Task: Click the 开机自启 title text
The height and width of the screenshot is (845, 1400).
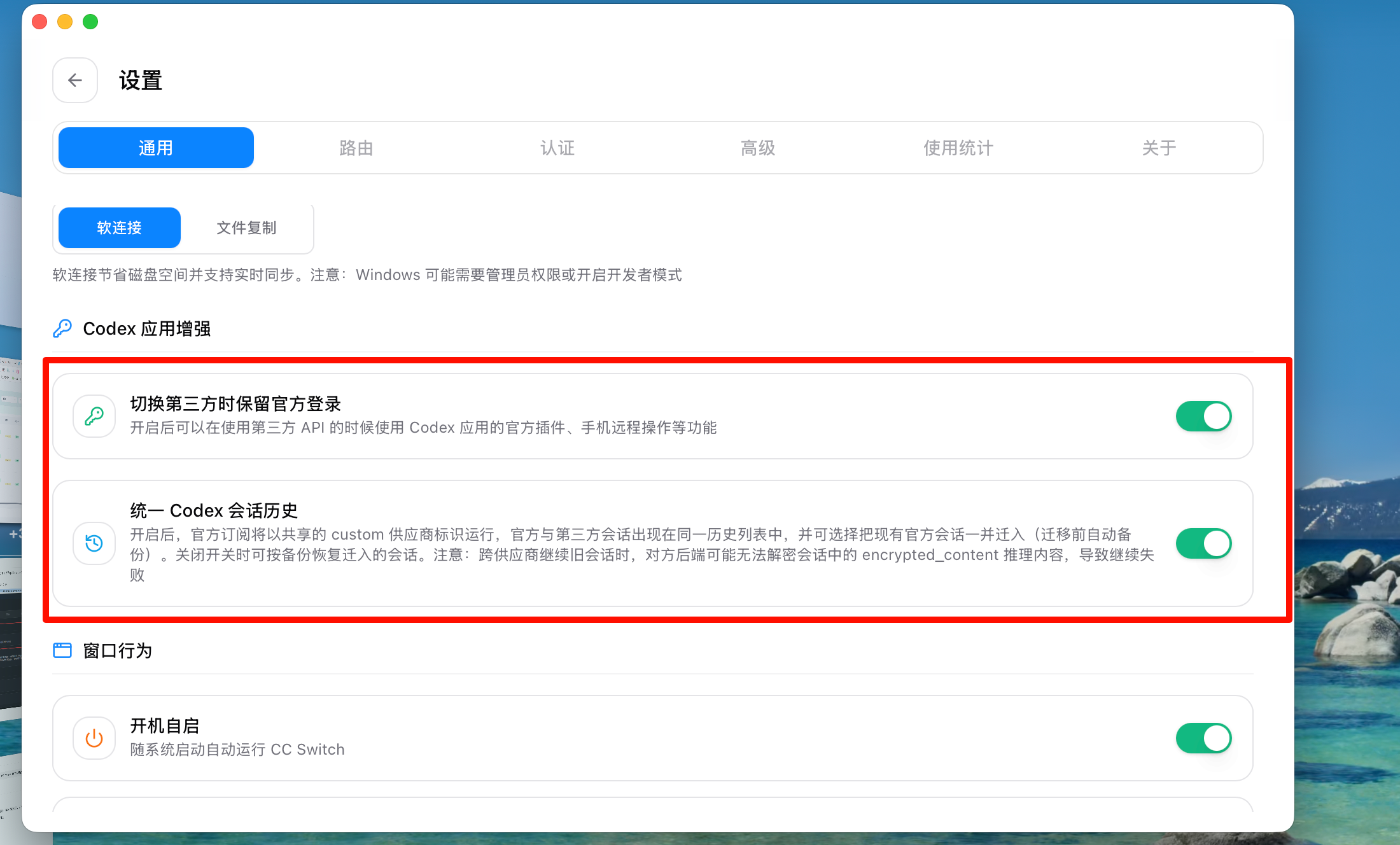Action: pos(165,725)
